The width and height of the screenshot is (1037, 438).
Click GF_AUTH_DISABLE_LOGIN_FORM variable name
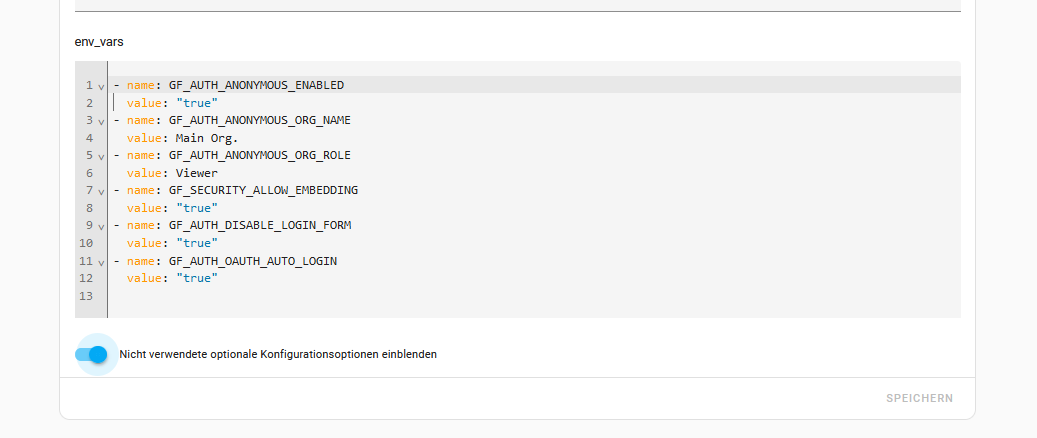coord(260,225)
